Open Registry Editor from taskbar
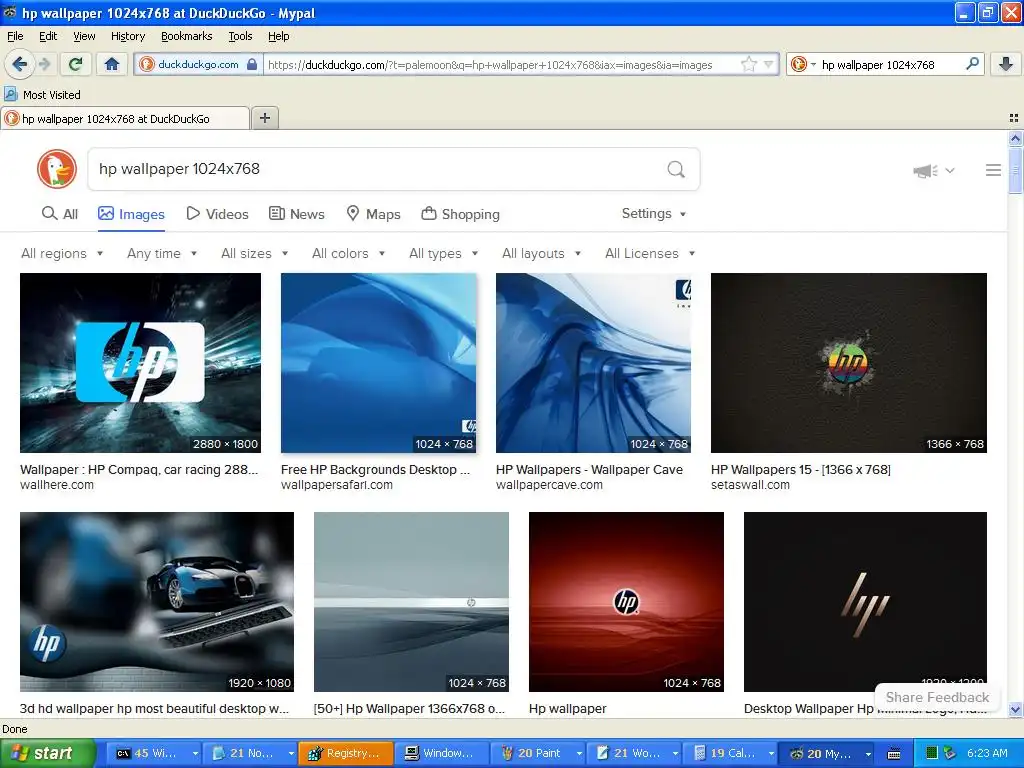Screen dimensions: 1024x768 [346, 753]
